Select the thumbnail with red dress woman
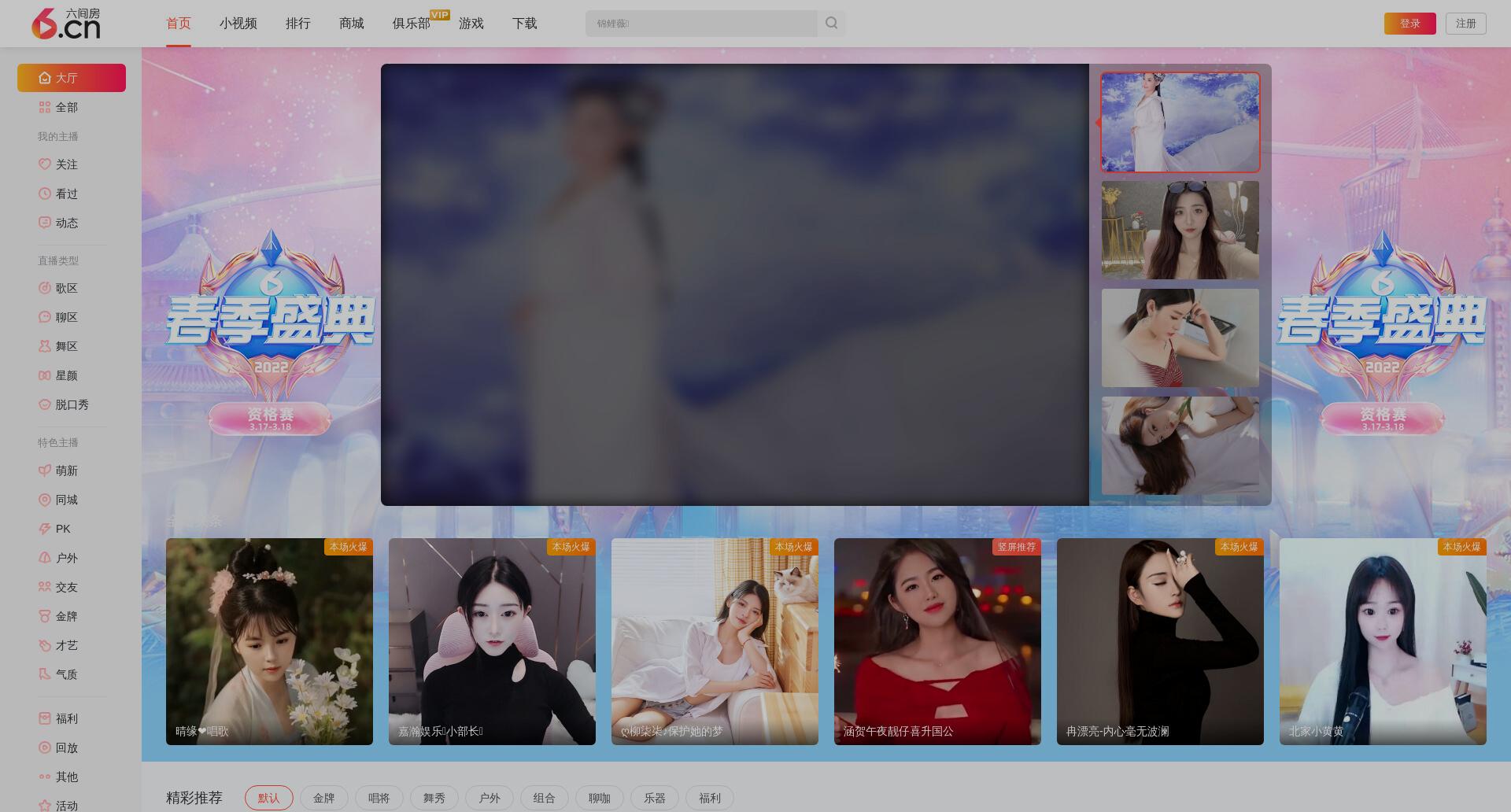Viewport: 1511px width, 812px height. [x=1180, y=338]
